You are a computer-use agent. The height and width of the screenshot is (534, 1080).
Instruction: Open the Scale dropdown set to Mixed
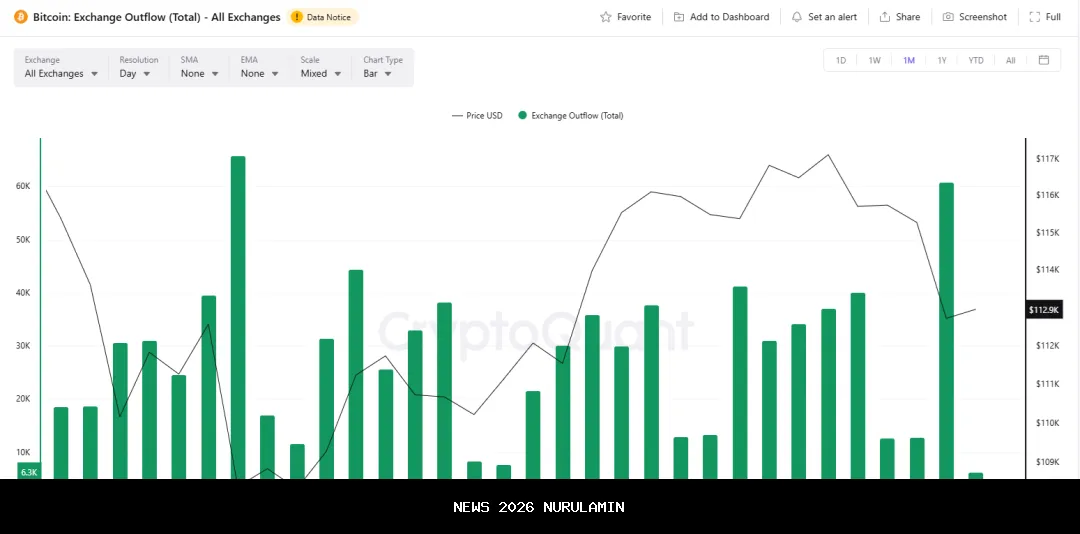[321, 73]
